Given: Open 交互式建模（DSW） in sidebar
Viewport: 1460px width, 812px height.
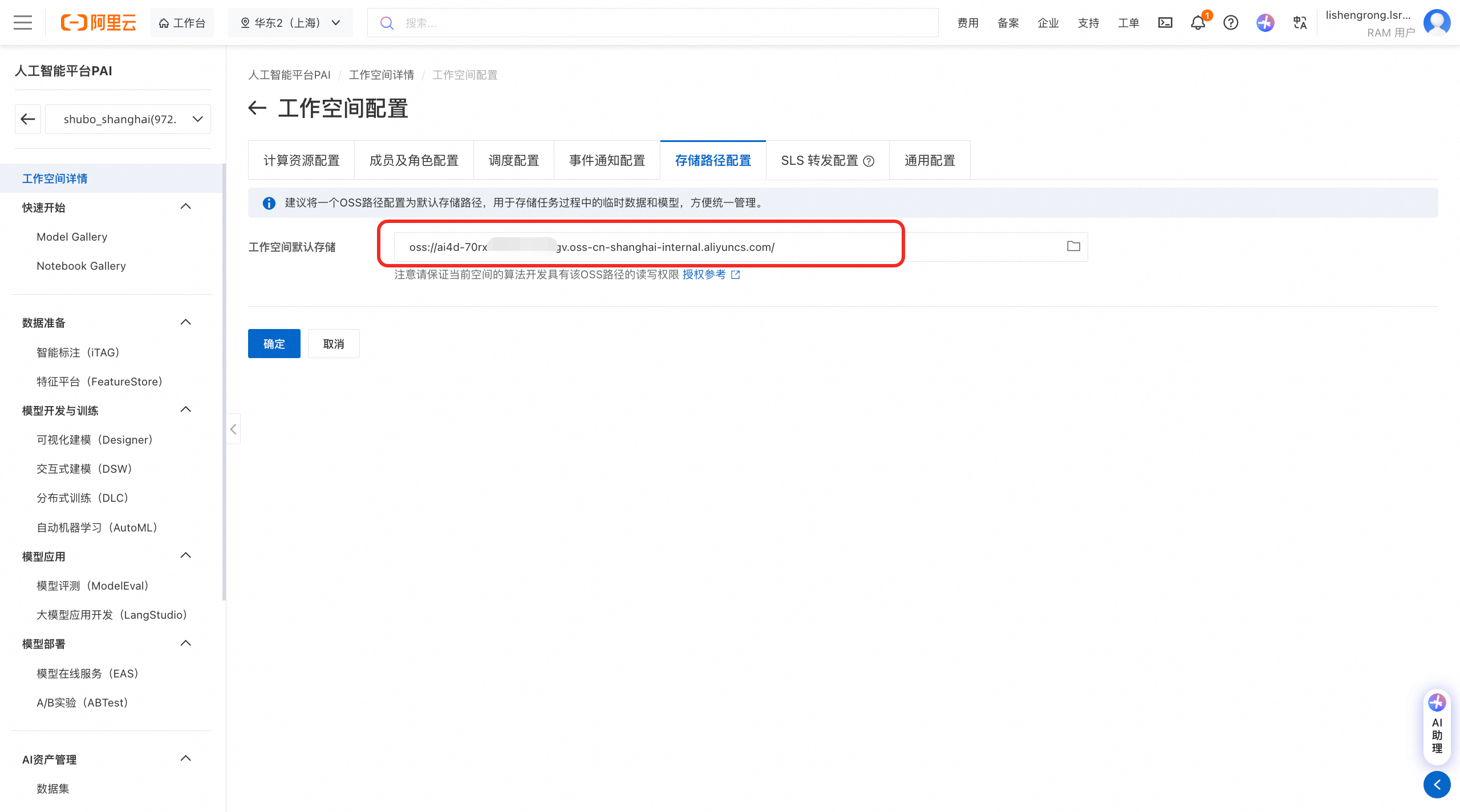Looking at the screenshot, I should (84, 469).
